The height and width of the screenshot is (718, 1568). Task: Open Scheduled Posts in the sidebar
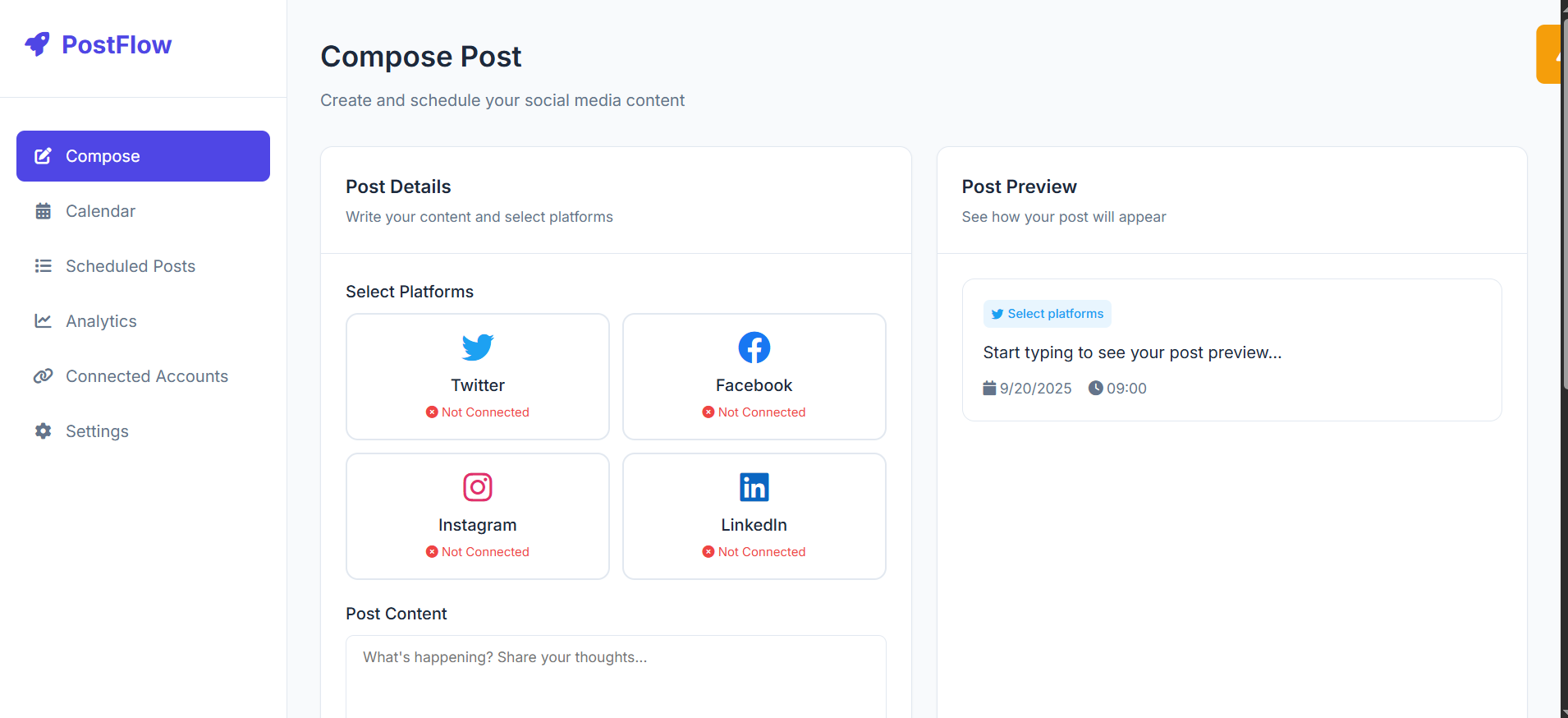(x=143, y=266)
